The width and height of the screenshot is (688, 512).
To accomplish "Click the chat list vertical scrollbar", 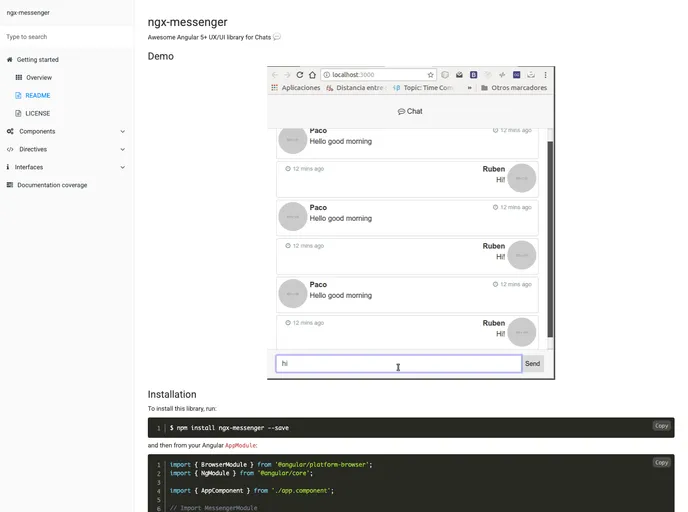I will pyautogui.click(x=550, y=239).
